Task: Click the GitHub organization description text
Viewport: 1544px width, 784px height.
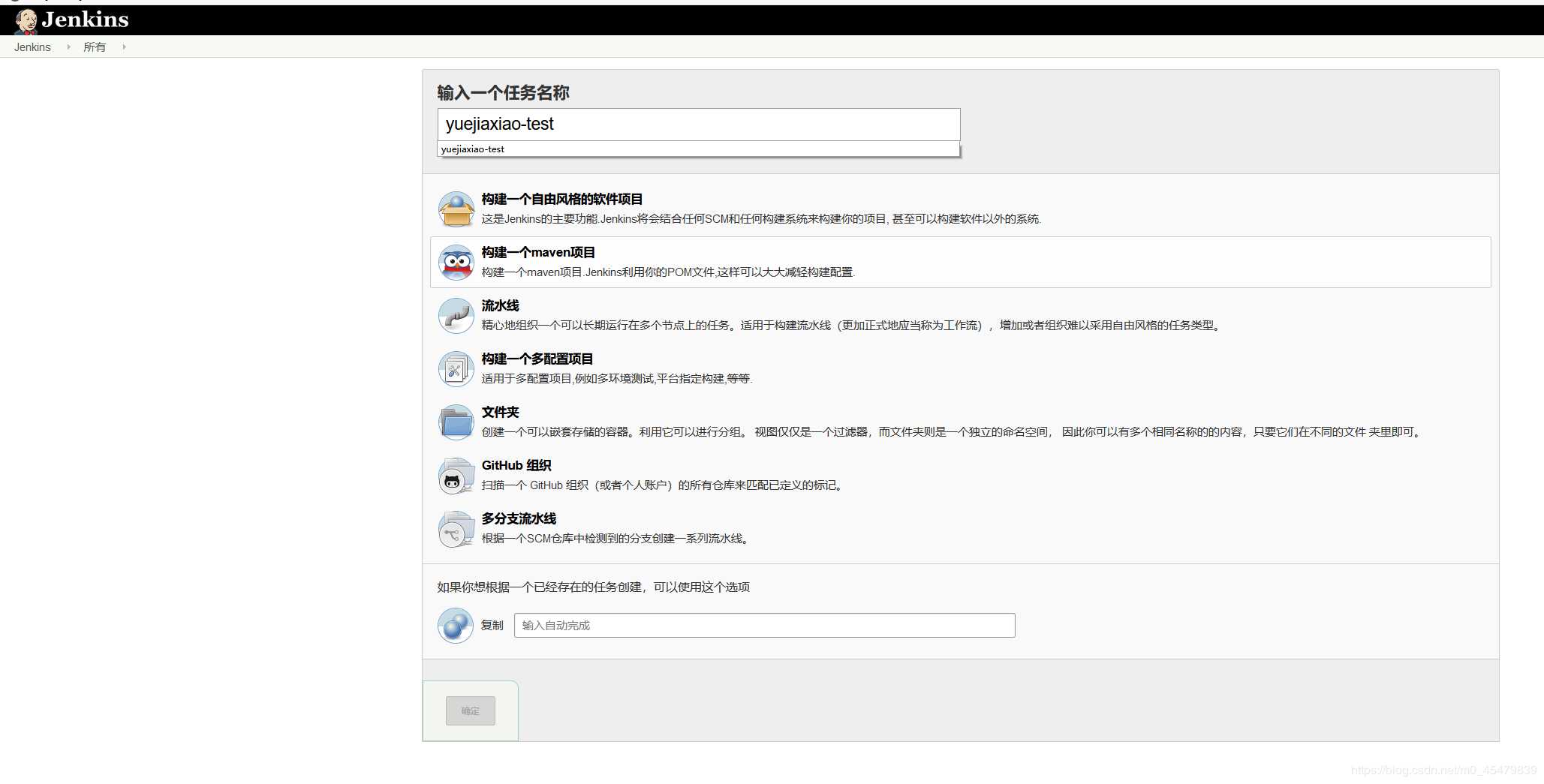Action: pos(664,485)
